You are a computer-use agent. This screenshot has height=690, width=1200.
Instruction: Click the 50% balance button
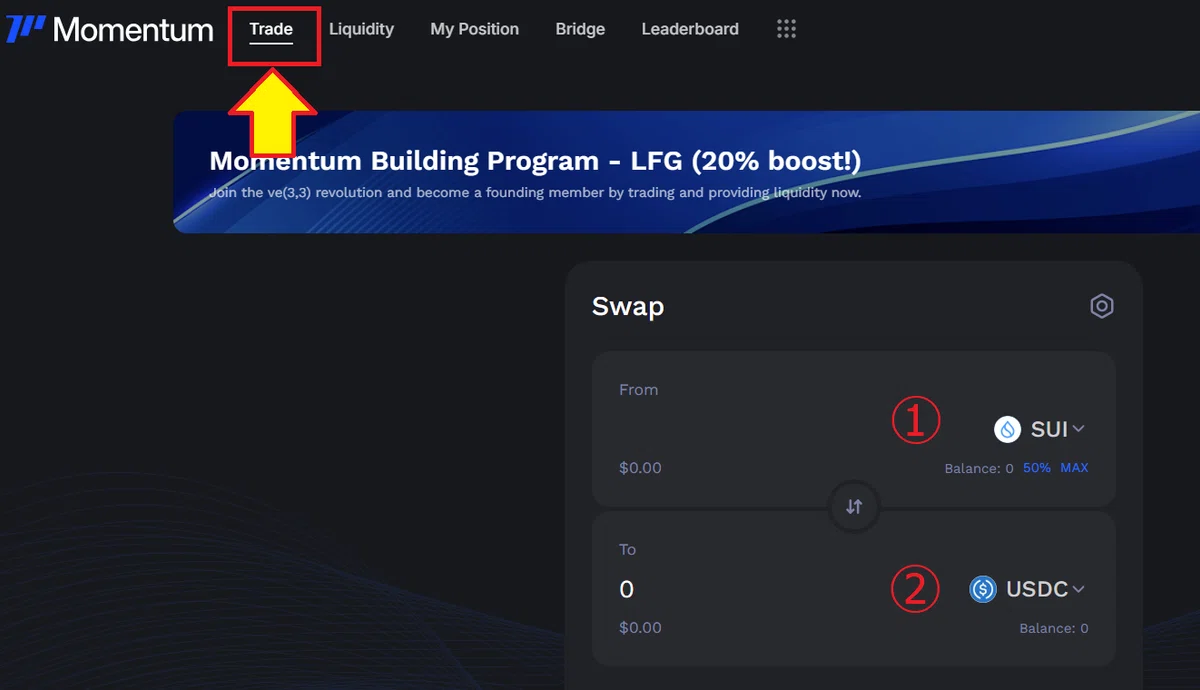click(1037, 468)
